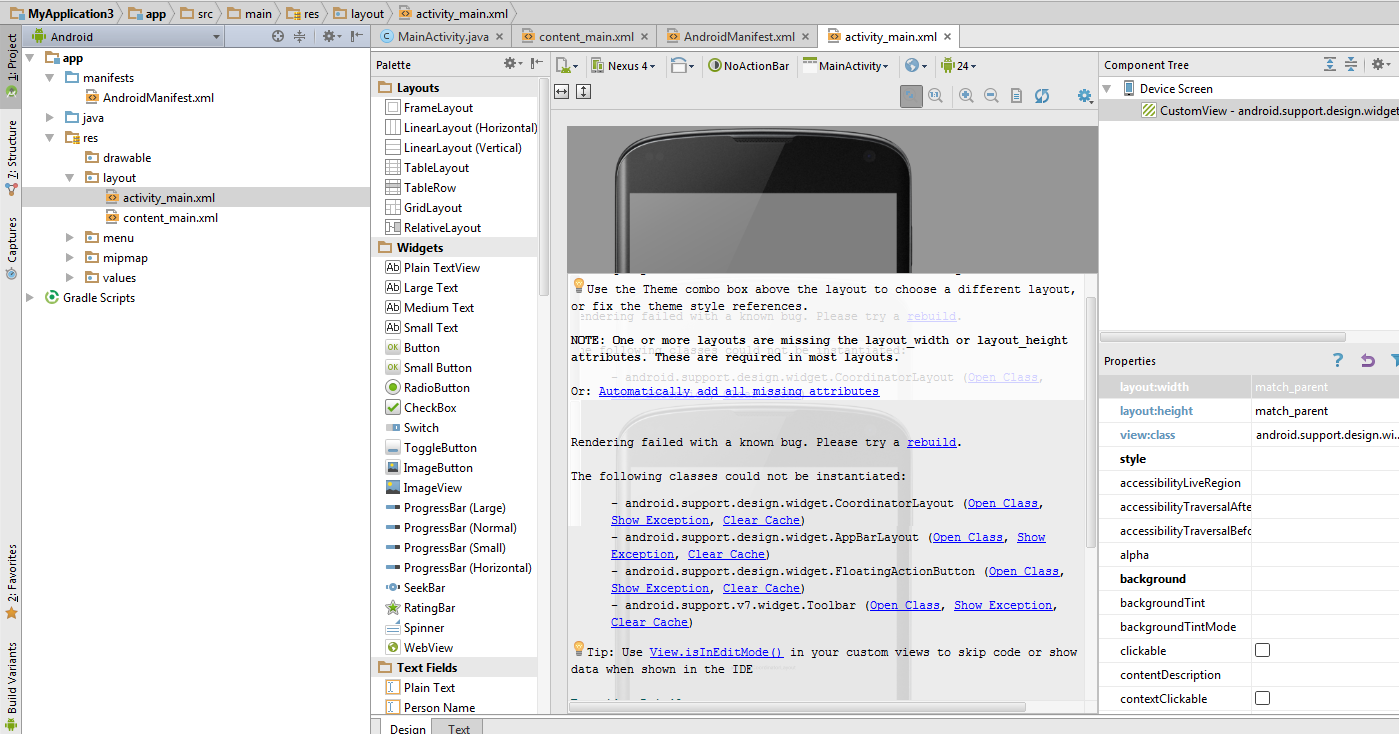
Task: Open the Project panel gear menu
Action: point(330,36)
